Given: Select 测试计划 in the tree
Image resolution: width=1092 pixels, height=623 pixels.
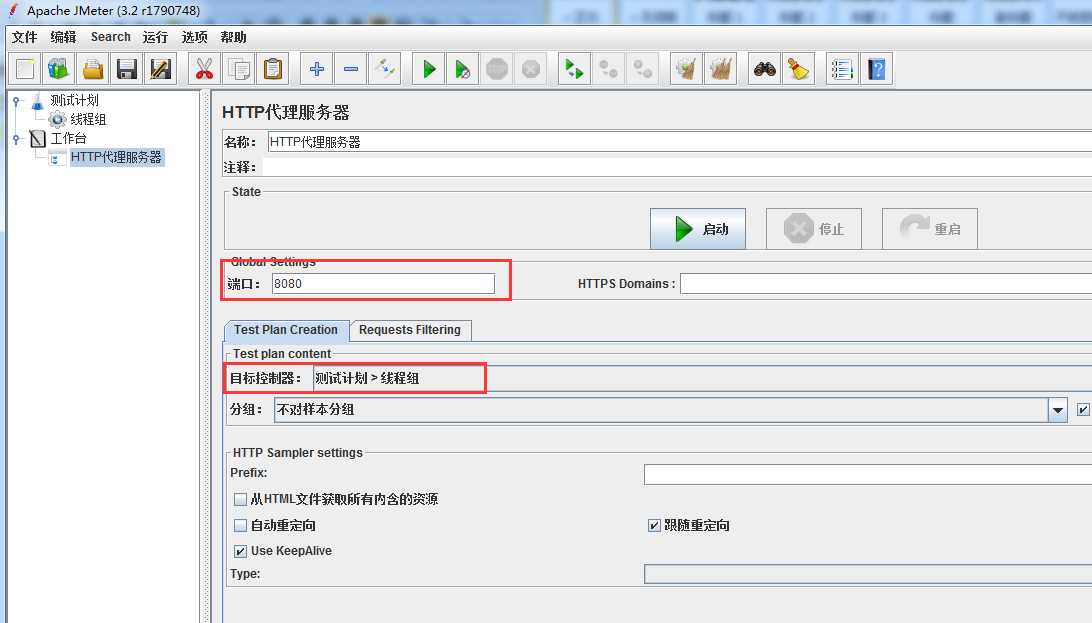Looking at the screenshot, I should (x=74, y=101).
